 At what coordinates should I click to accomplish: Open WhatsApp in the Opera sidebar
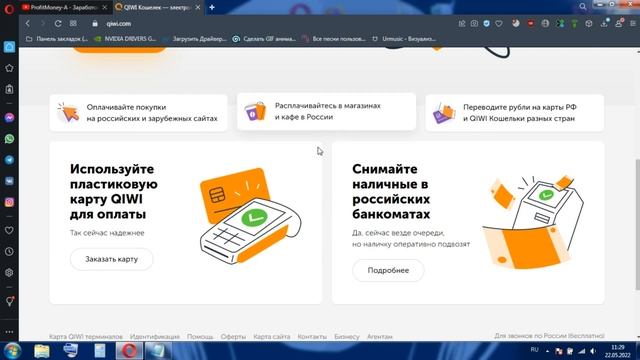point(9,139)
